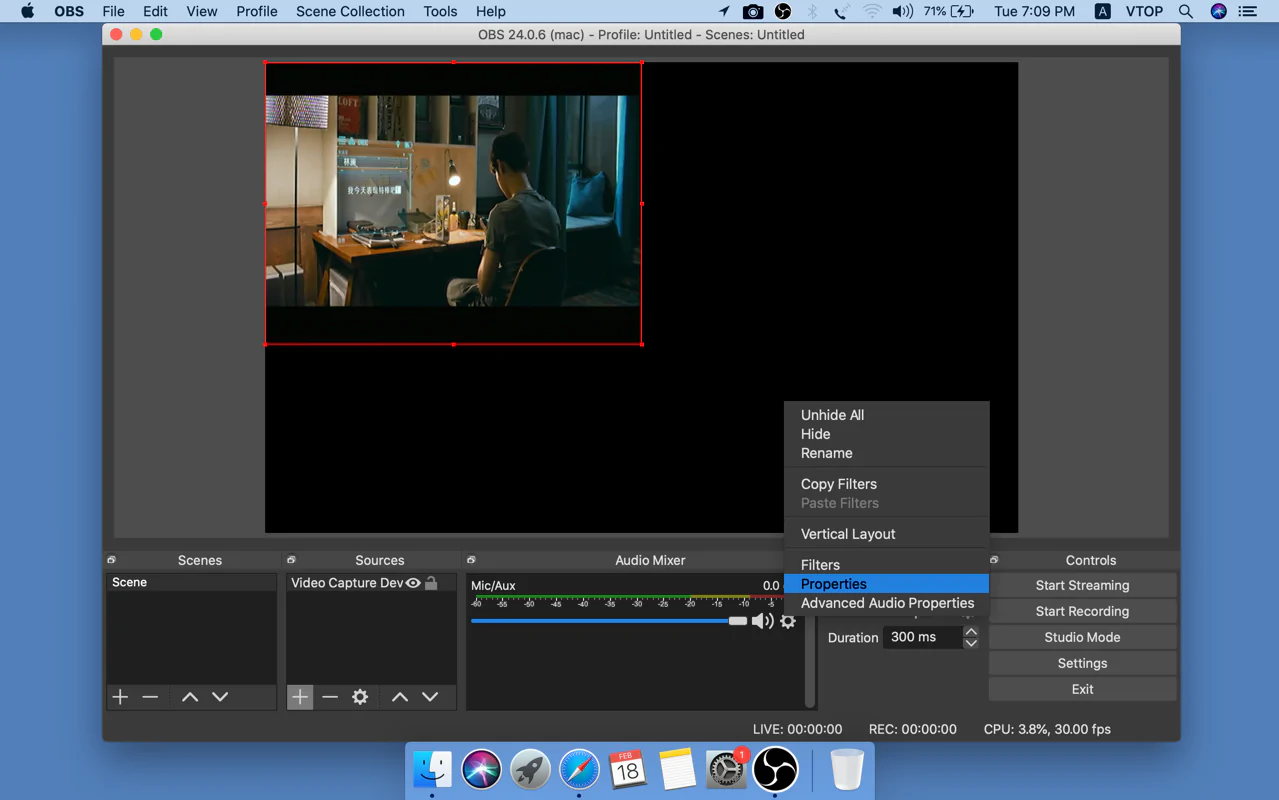Open Spotlight search in the menu bar
This screenshot has width=1279, height=800.
[x=1186, y=11]
